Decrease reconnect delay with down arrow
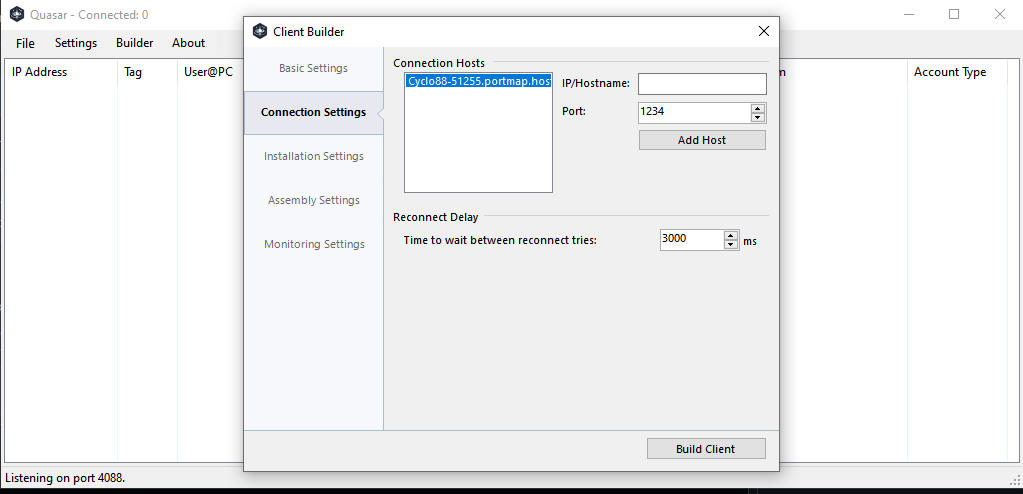1023x494 pixels. 731,245
